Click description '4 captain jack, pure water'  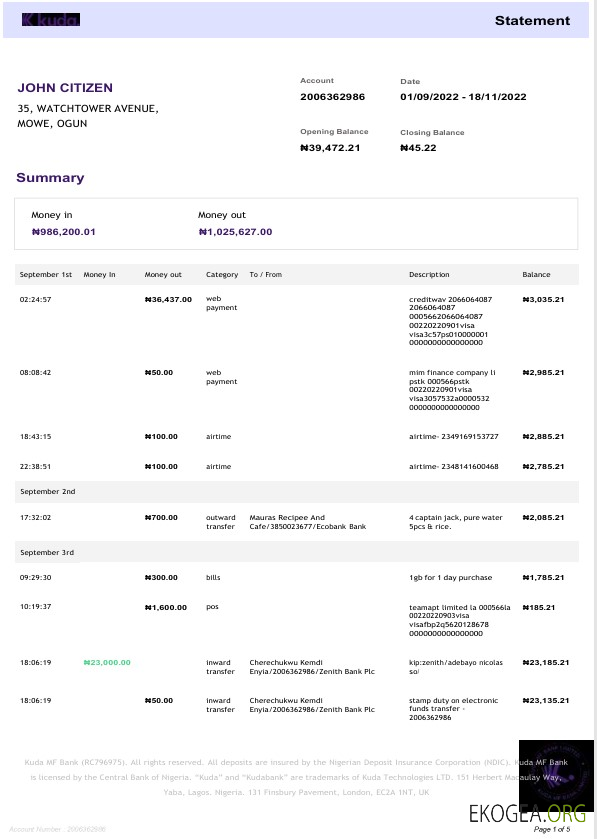tap(455, 517)
